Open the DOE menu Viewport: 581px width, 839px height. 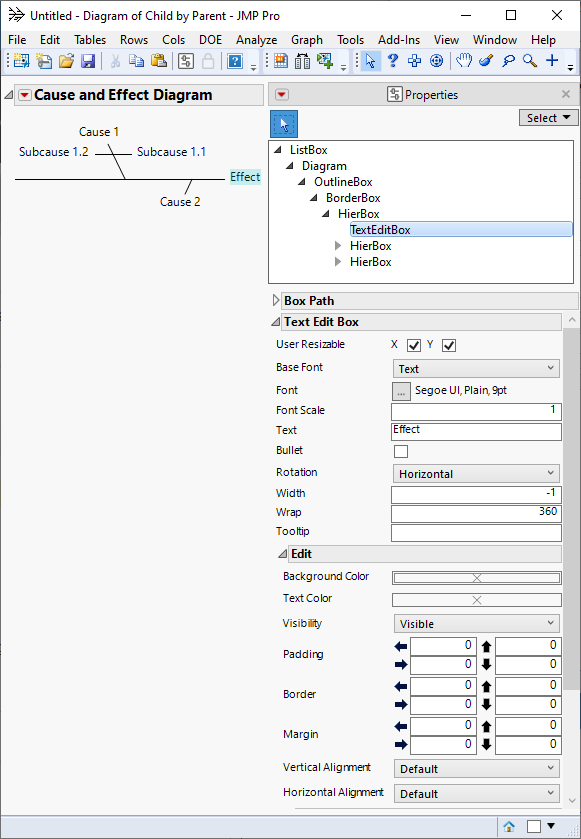pos(210,40)
